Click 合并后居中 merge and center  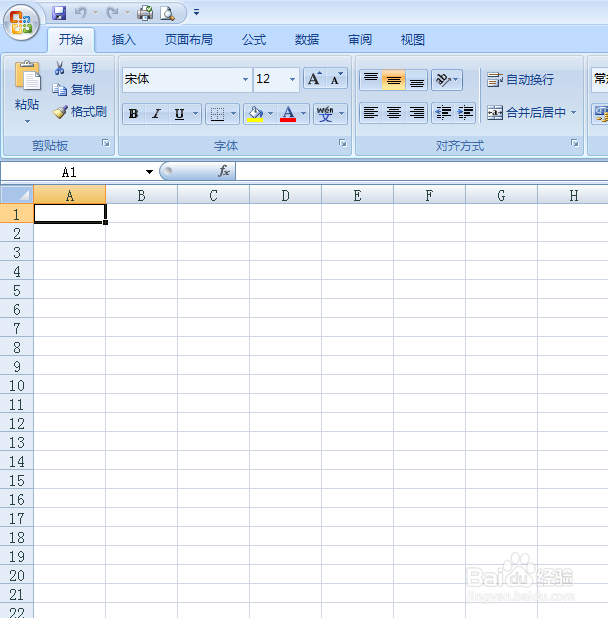click(526, 113)
